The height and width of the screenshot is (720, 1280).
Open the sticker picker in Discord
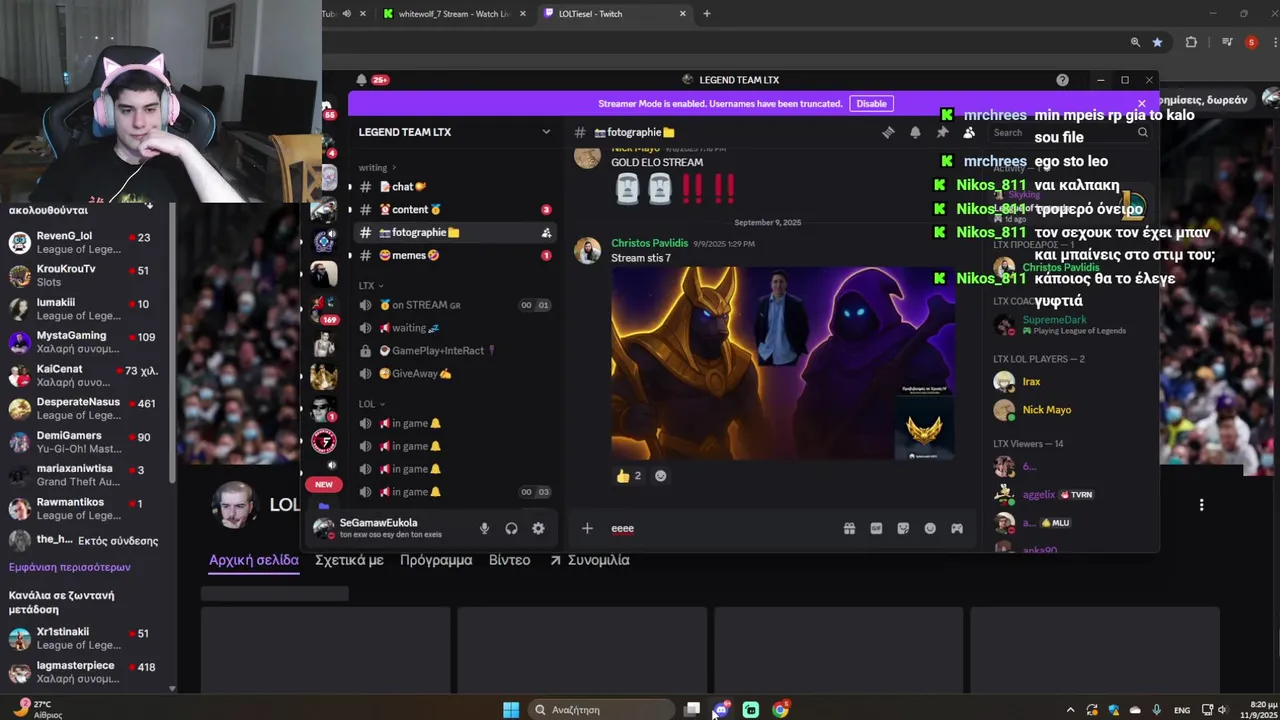coord(903,528)
